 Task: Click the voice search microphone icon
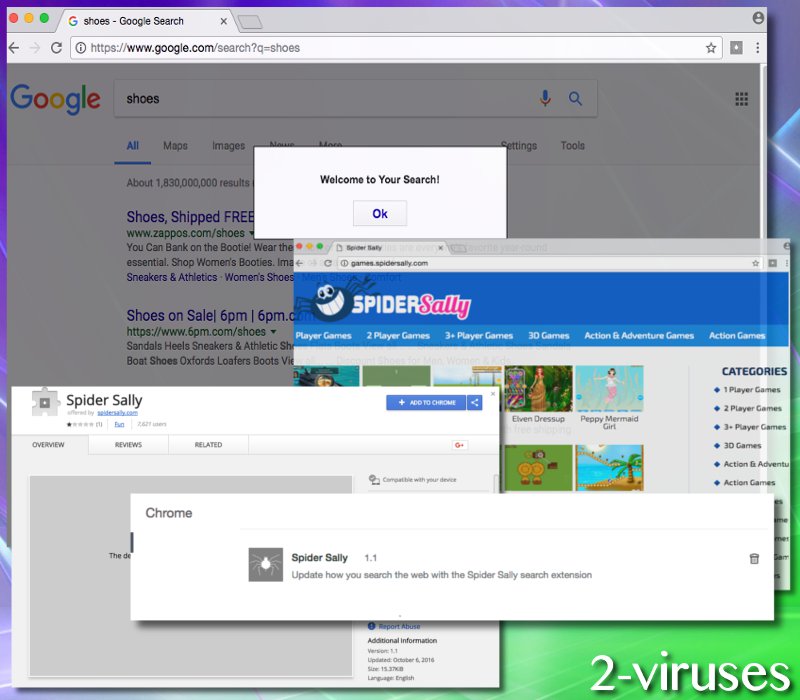tap(545, 98)
